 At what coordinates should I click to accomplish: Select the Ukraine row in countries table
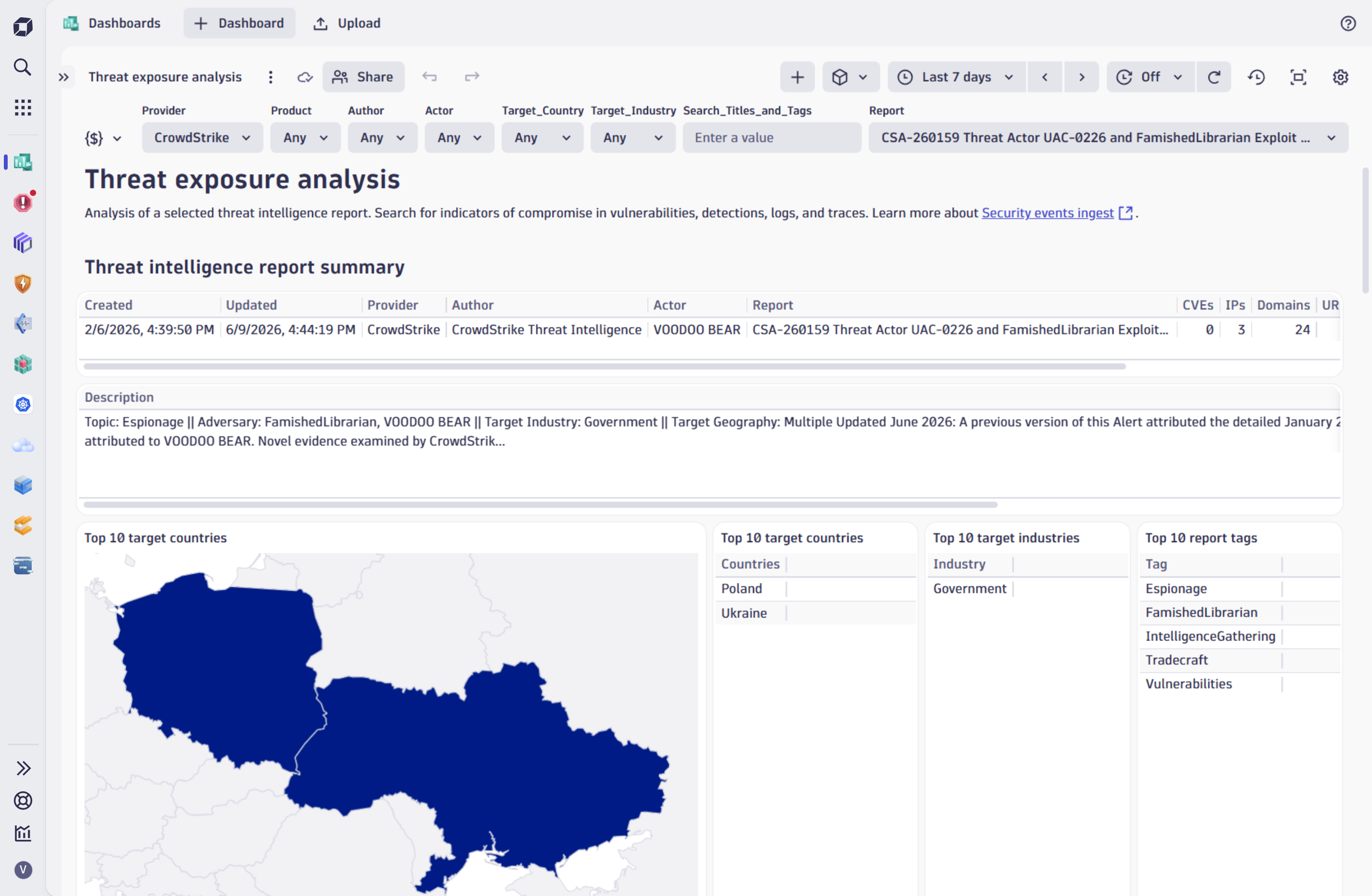(815, 613)
